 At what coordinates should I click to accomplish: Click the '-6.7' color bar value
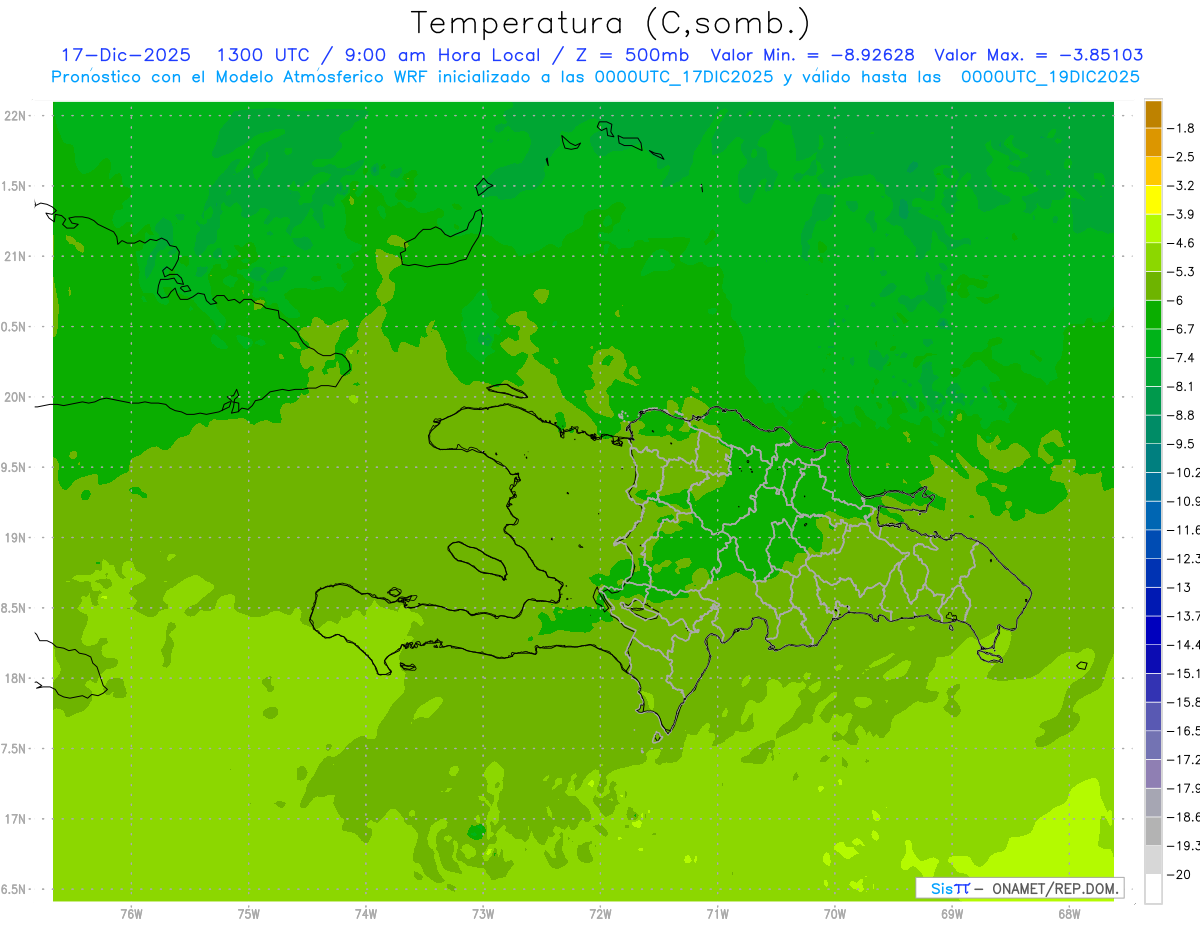(x=1181, y=329)
